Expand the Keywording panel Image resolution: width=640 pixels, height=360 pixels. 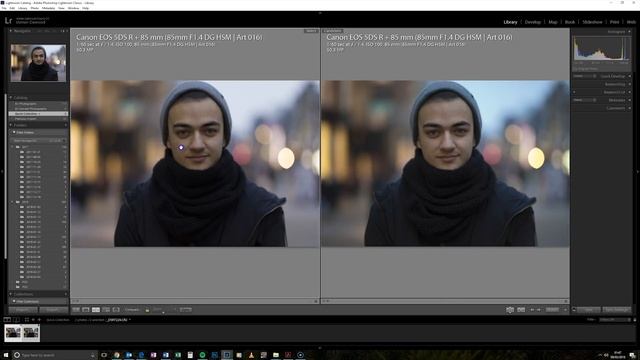point(629,84)
